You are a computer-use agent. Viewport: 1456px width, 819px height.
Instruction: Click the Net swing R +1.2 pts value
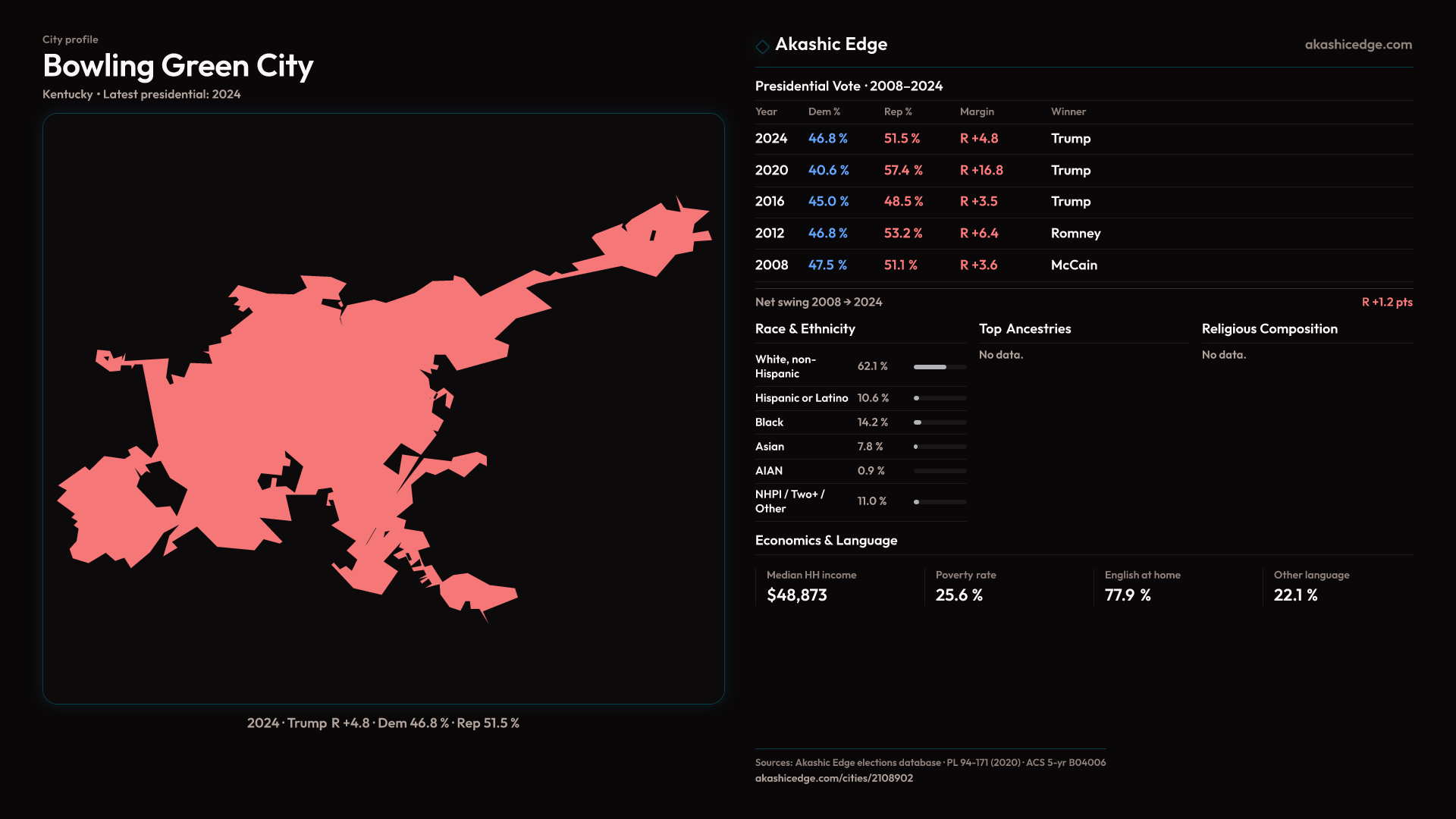point(1386,302)
